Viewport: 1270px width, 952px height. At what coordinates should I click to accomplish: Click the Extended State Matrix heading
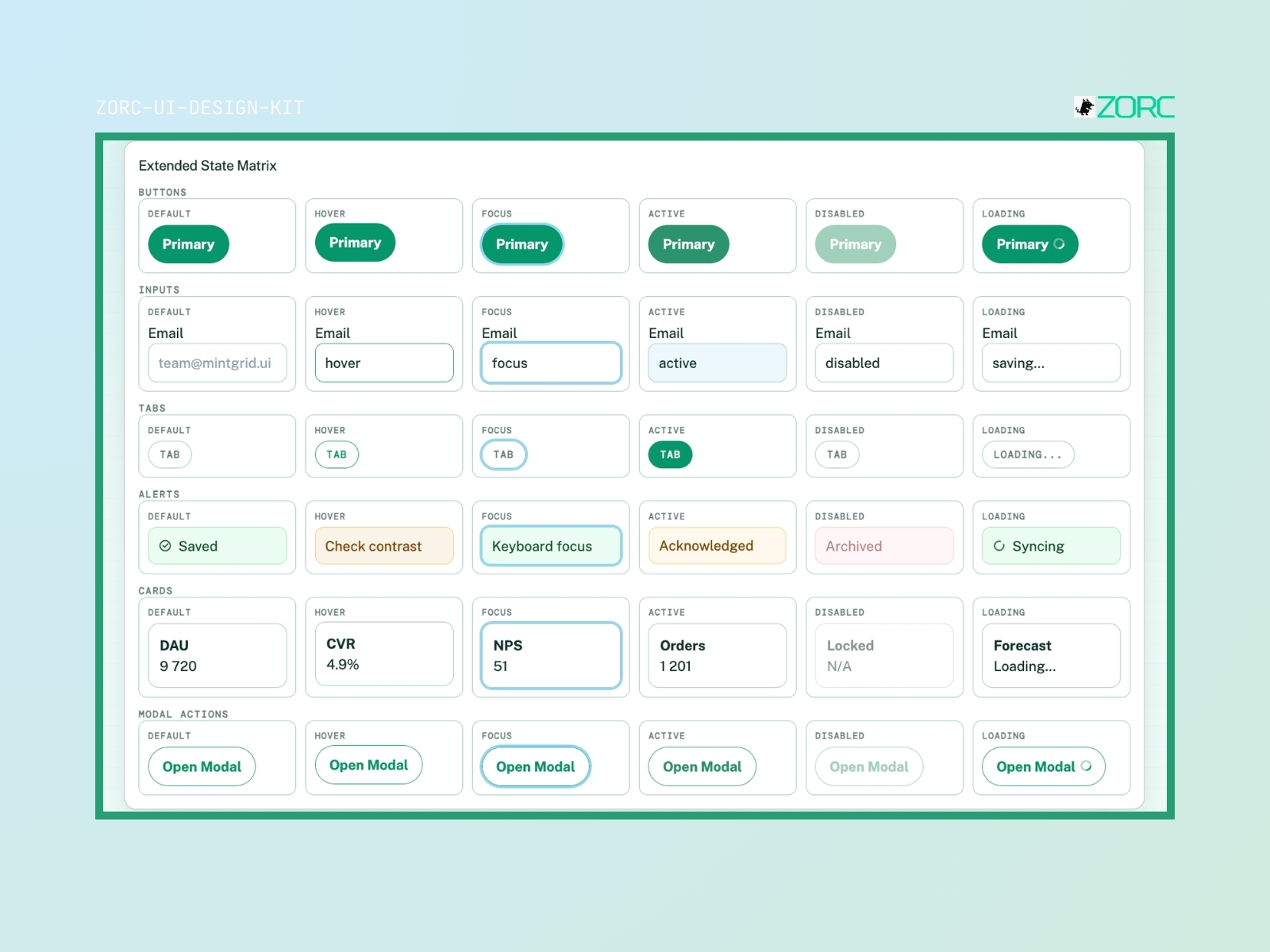pos(207,165)
